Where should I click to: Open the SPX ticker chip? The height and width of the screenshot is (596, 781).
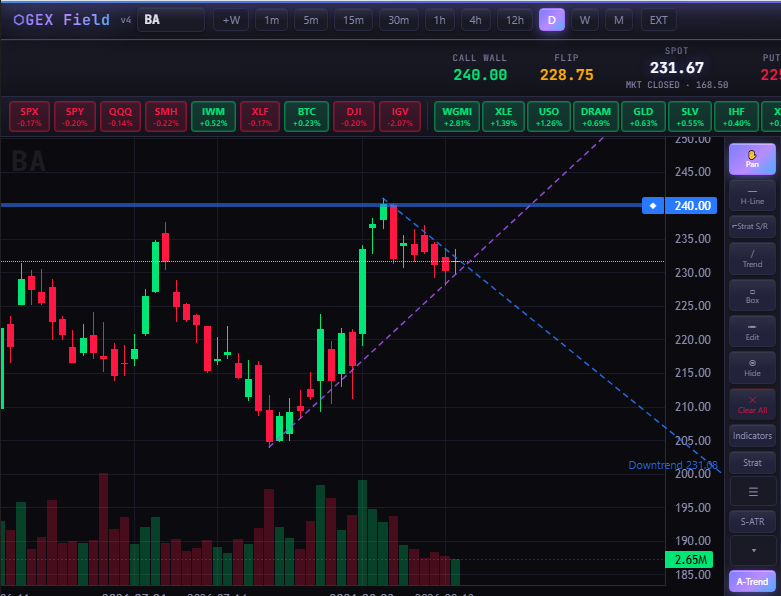[29, 117]
